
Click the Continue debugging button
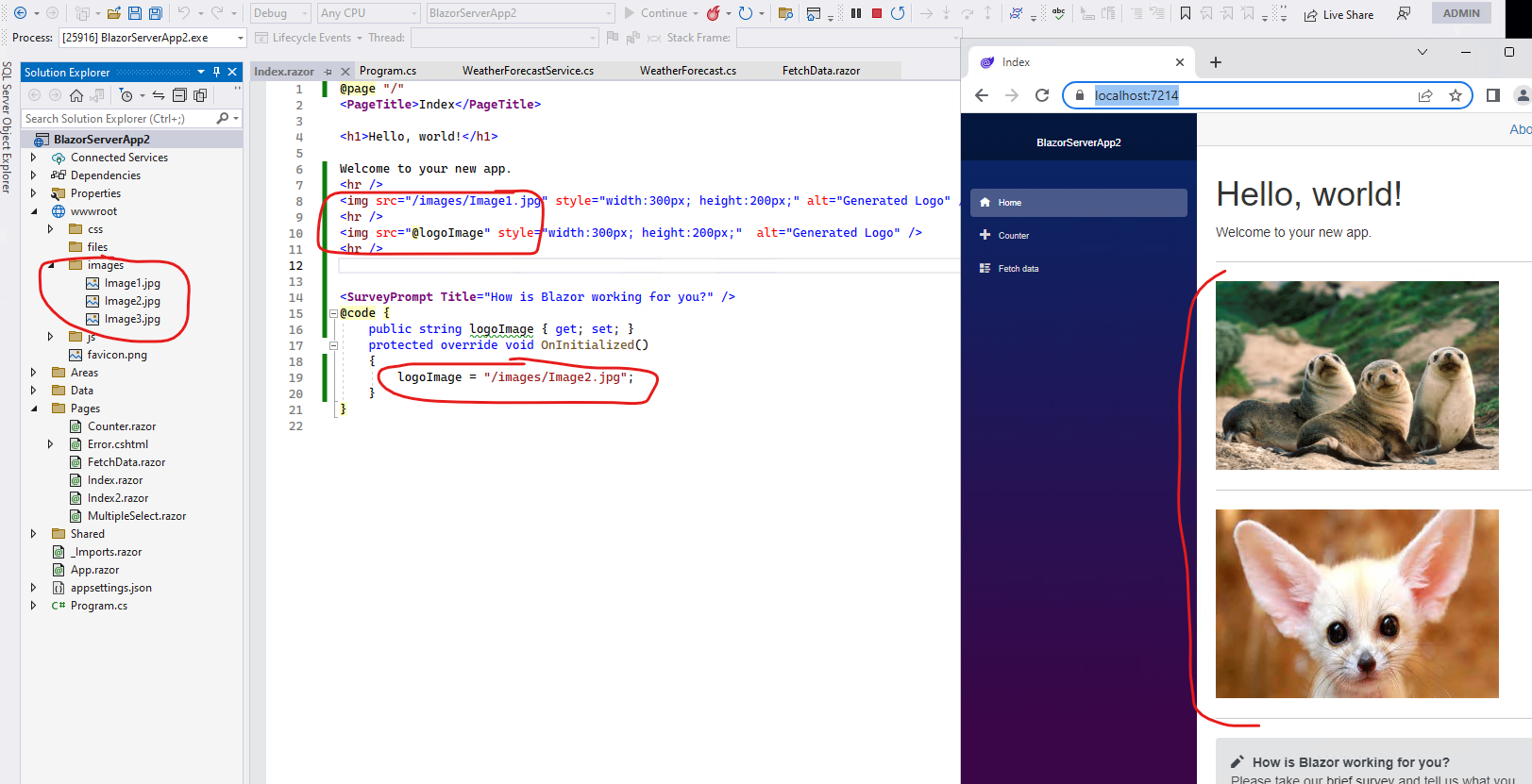pos(655,13)
